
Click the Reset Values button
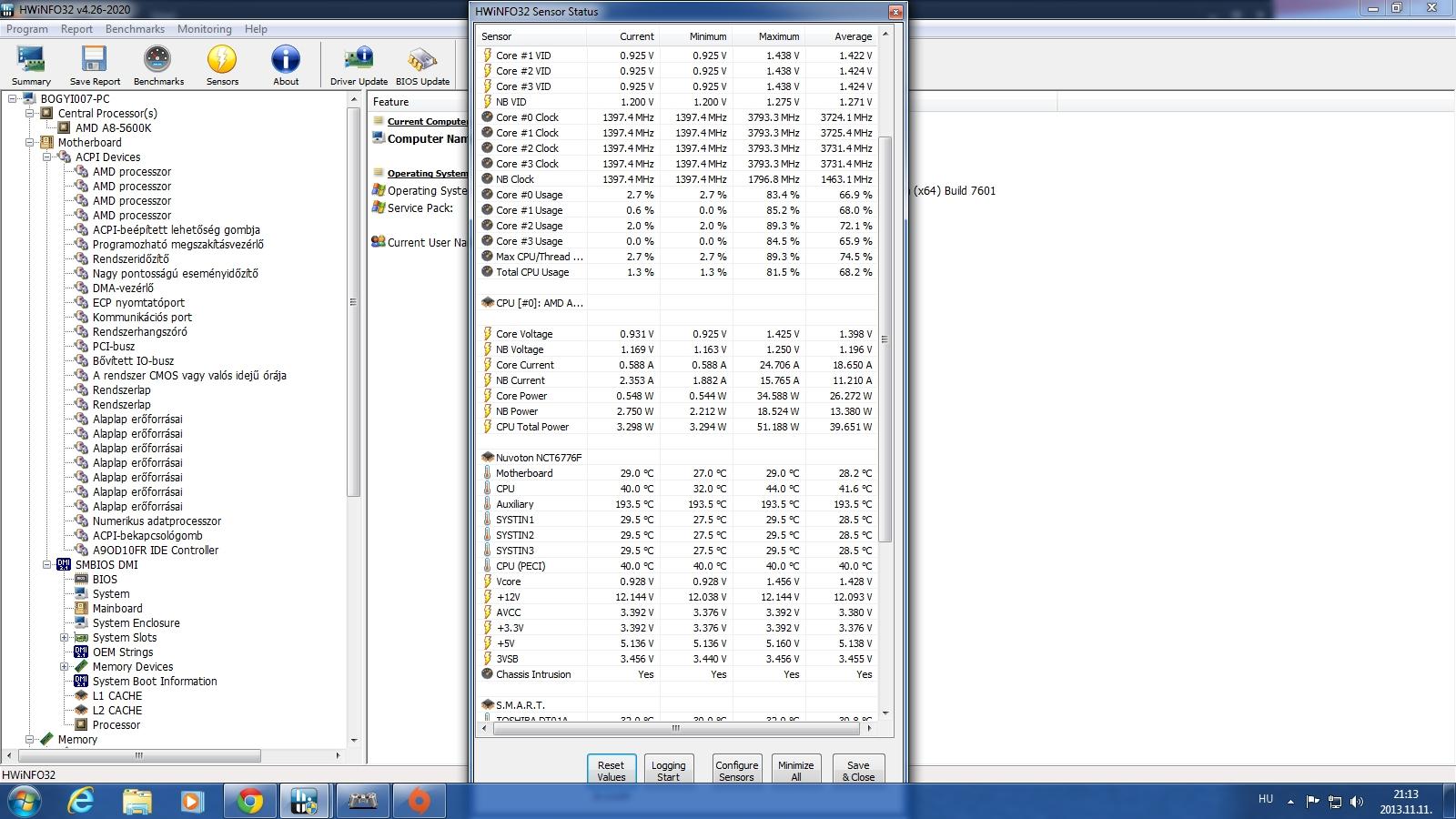point(612,770)
